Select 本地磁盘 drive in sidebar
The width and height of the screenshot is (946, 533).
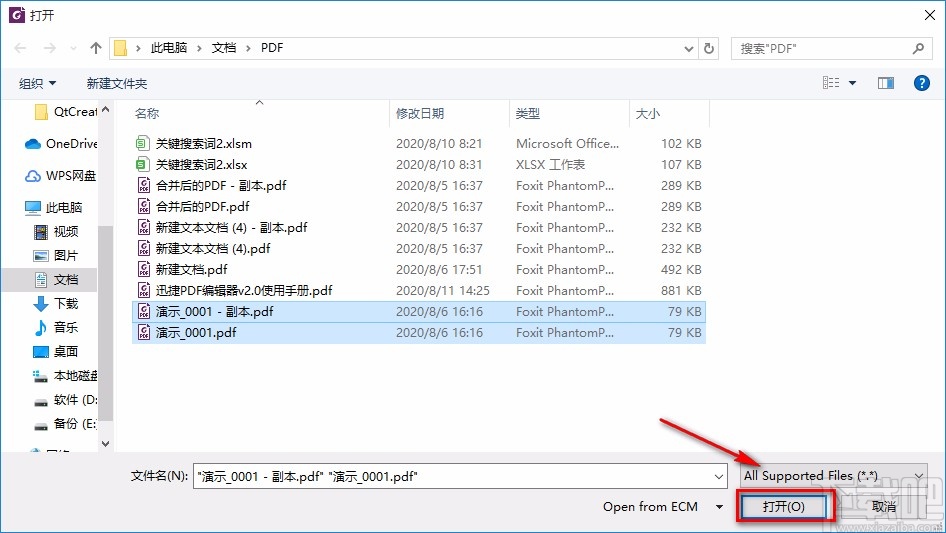(x=65, y=375)
